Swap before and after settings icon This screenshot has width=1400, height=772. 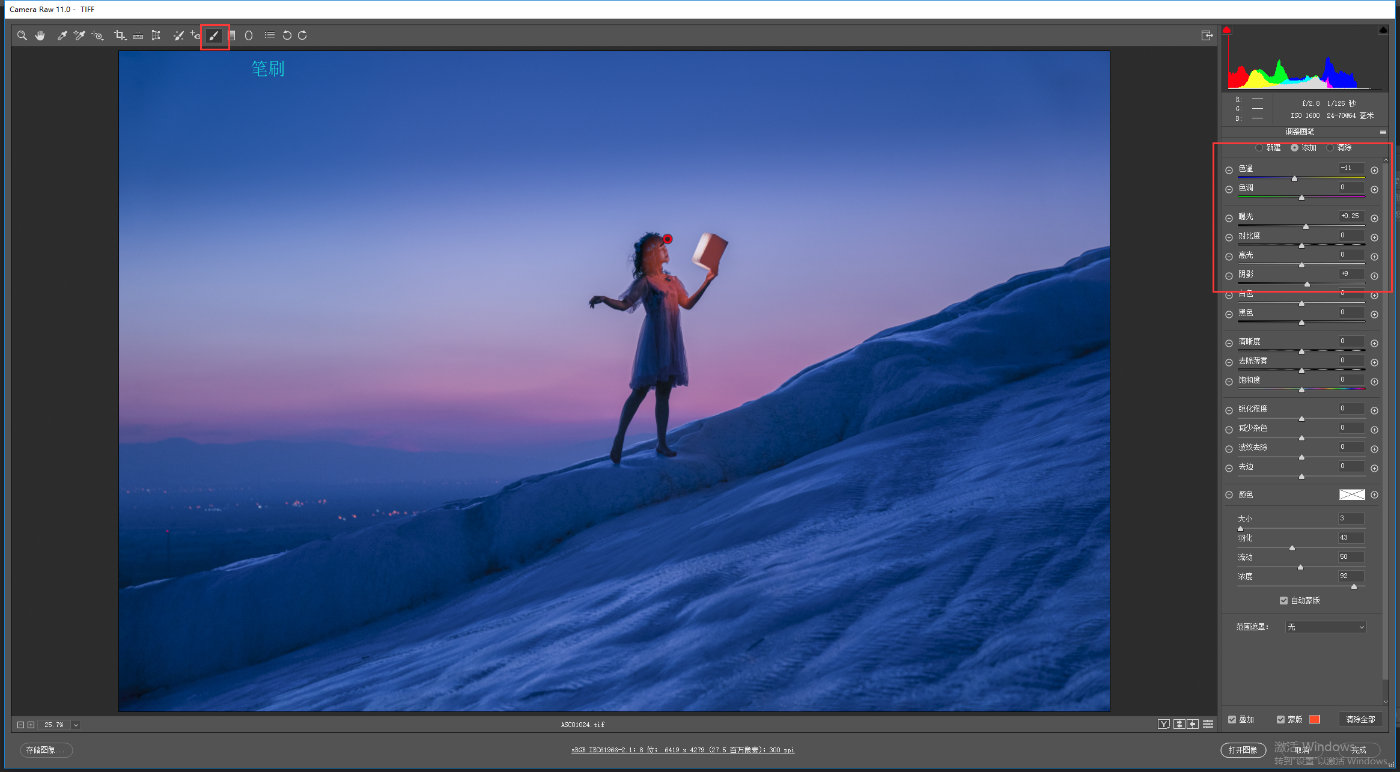pyautogui.click(x=1179, y=724)
